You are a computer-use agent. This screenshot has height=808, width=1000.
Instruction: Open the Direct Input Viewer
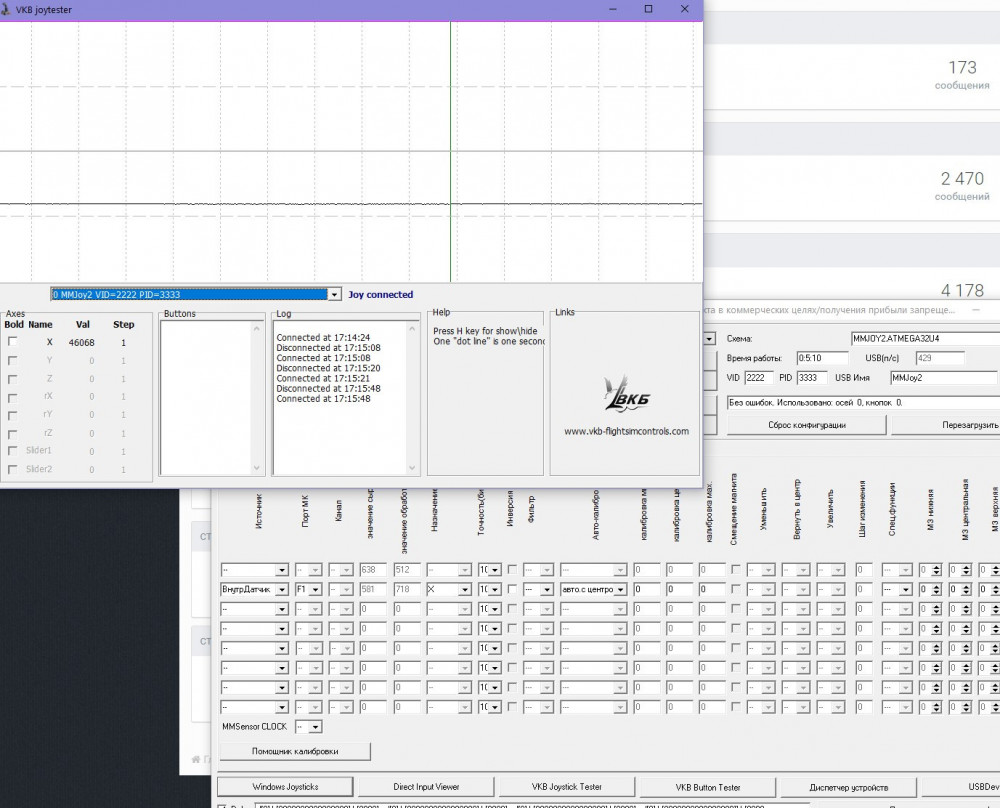[x=427, y=787]
